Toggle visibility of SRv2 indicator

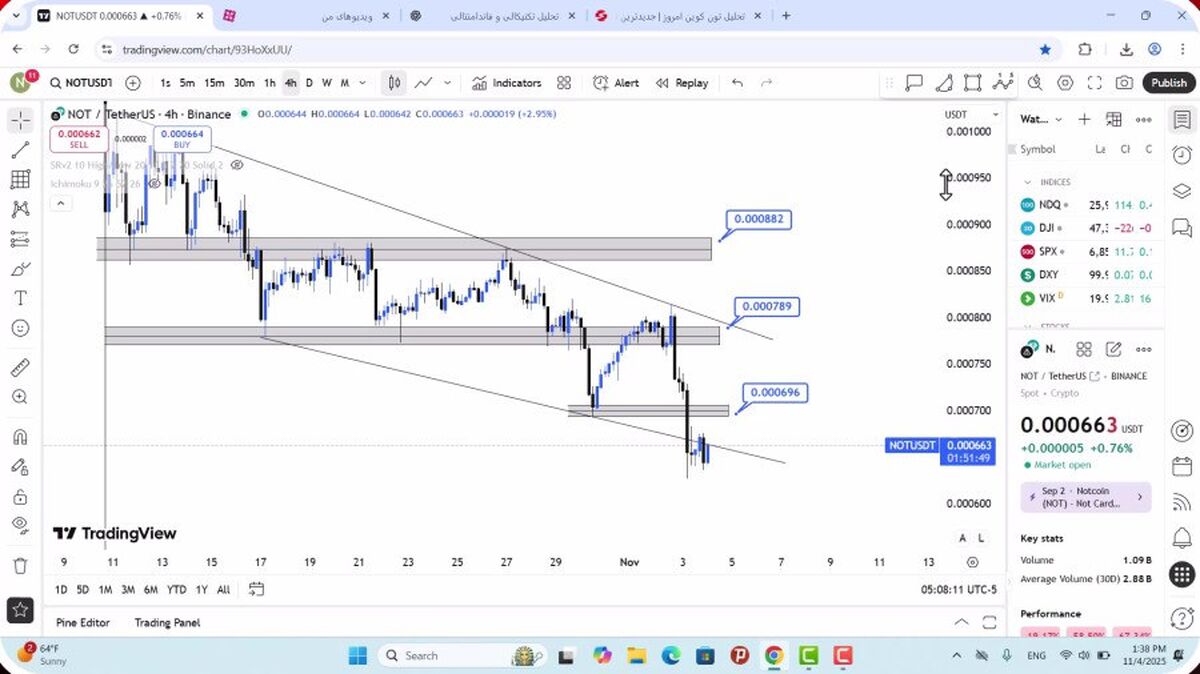point(237,165)
